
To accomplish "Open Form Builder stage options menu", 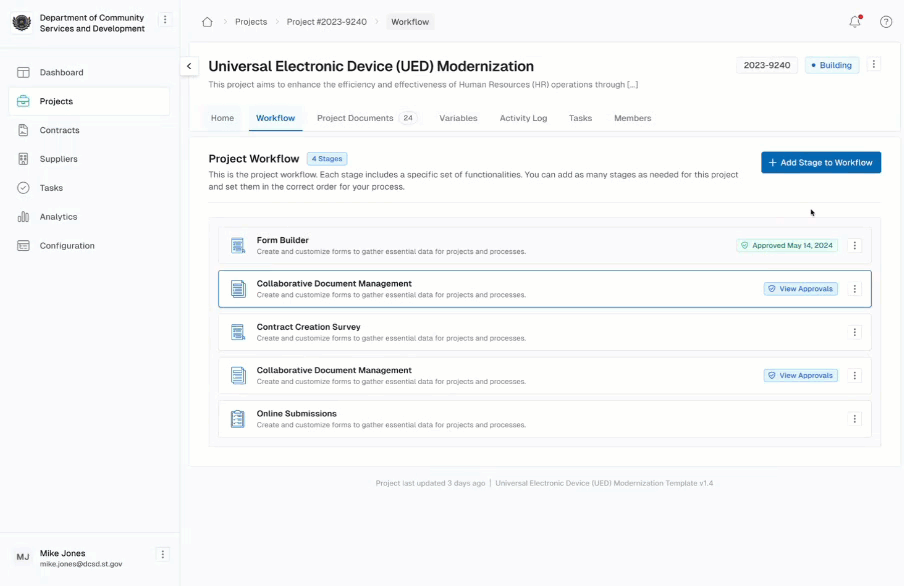I will pyautogui.click(x=855, y=246).
